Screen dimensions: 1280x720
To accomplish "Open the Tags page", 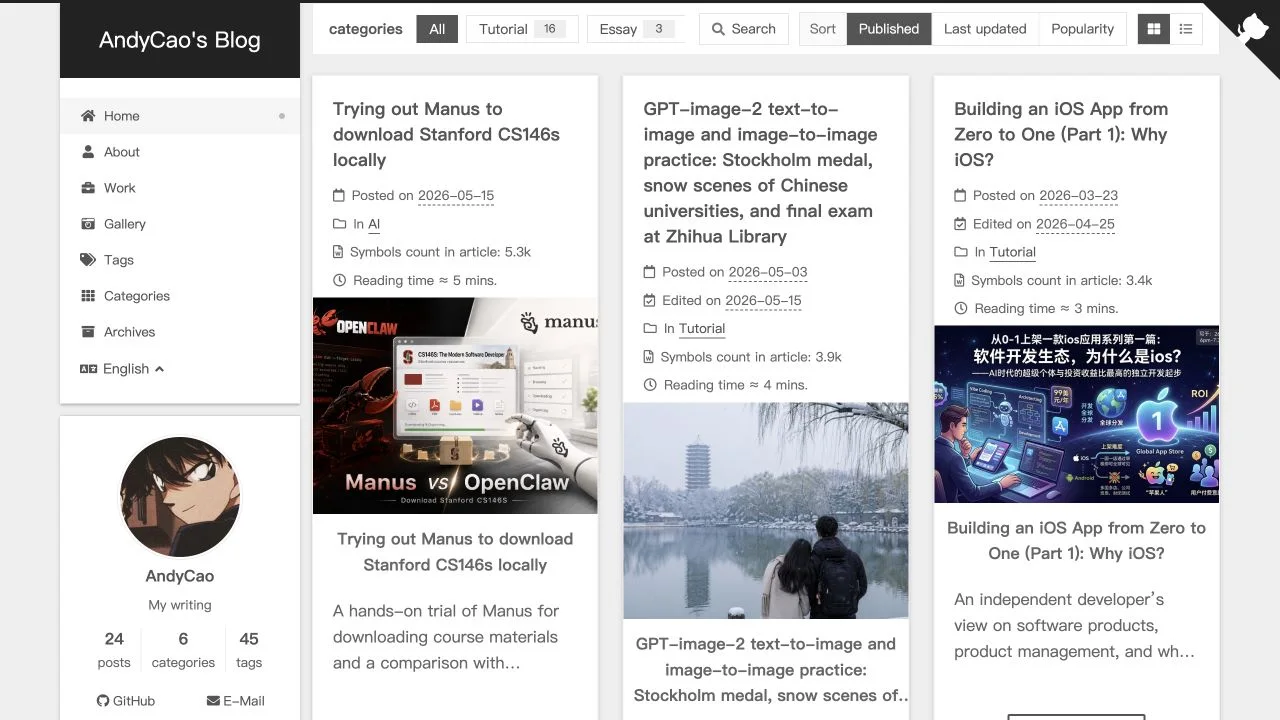I will 180,260.
